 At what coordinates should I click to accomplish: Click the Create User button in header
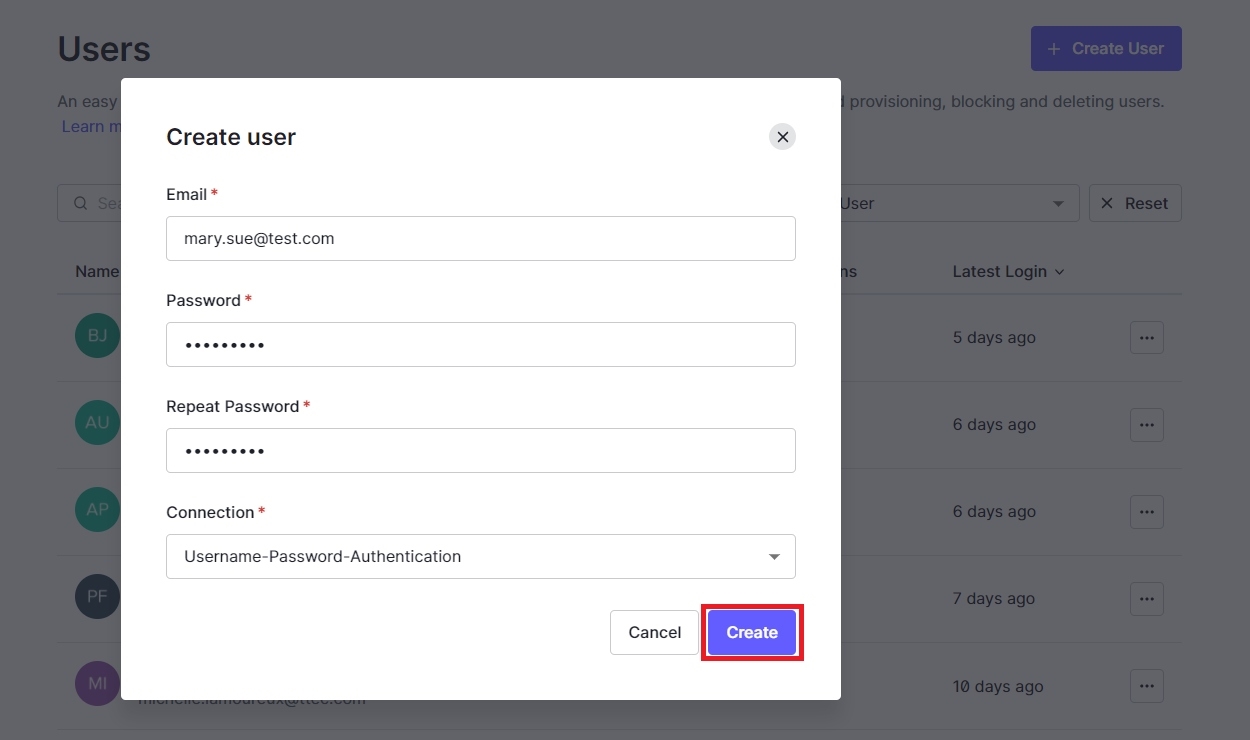point(1106,49)
